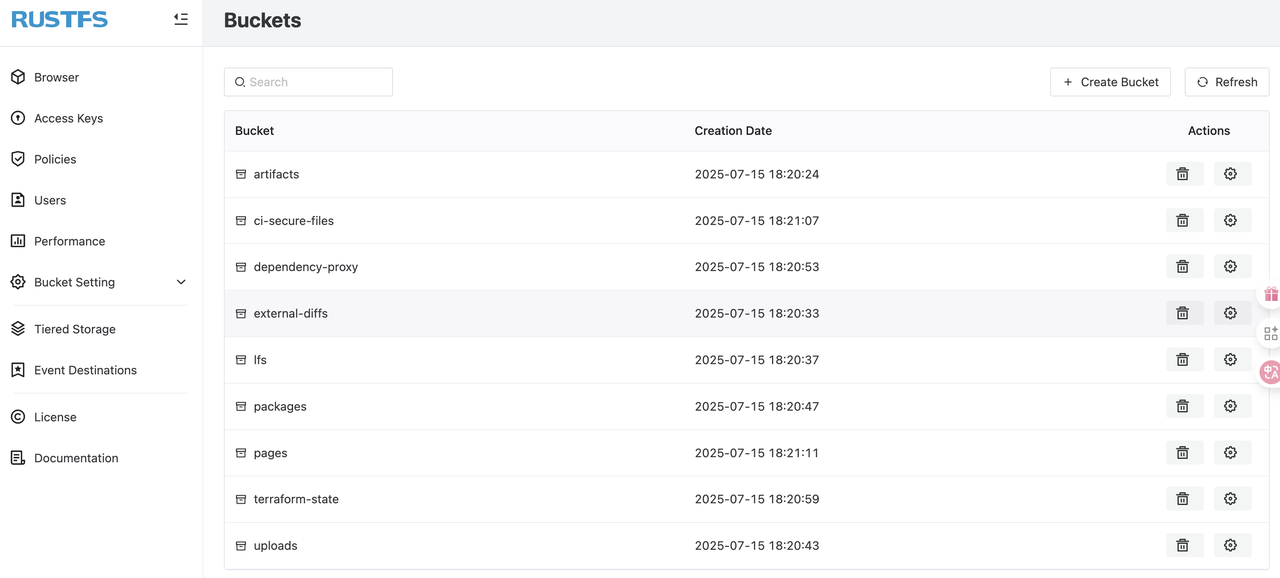Click the language switcher floating icon
This screenshot has width=1280, height=578.
click(x=1270, y=372)
